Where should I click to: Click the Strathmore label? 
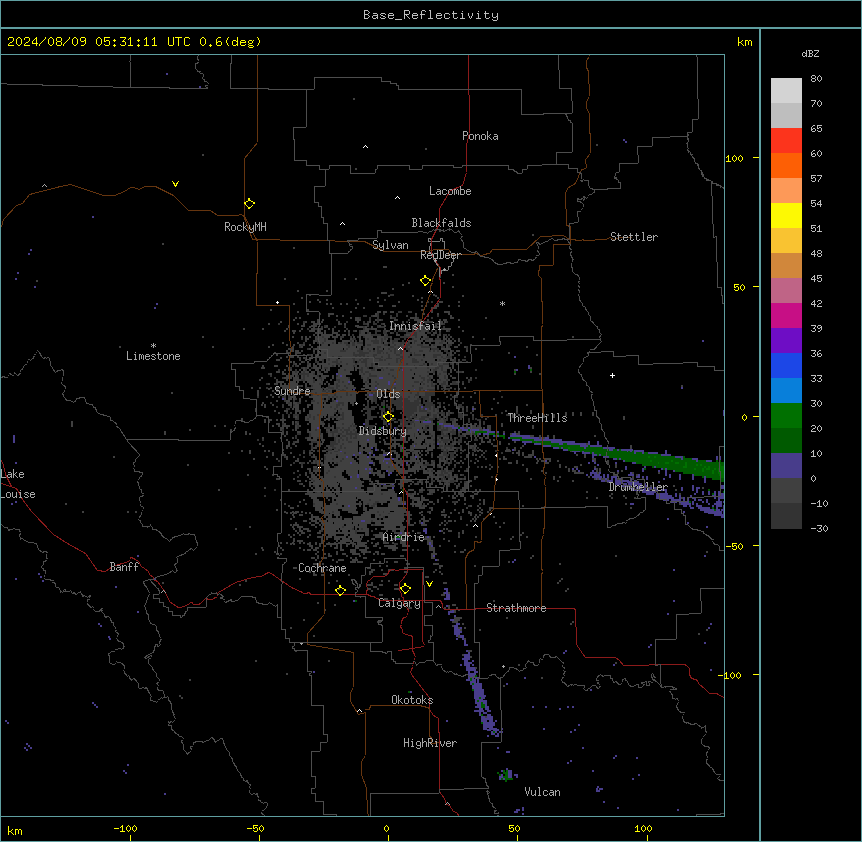click(516, 608)
